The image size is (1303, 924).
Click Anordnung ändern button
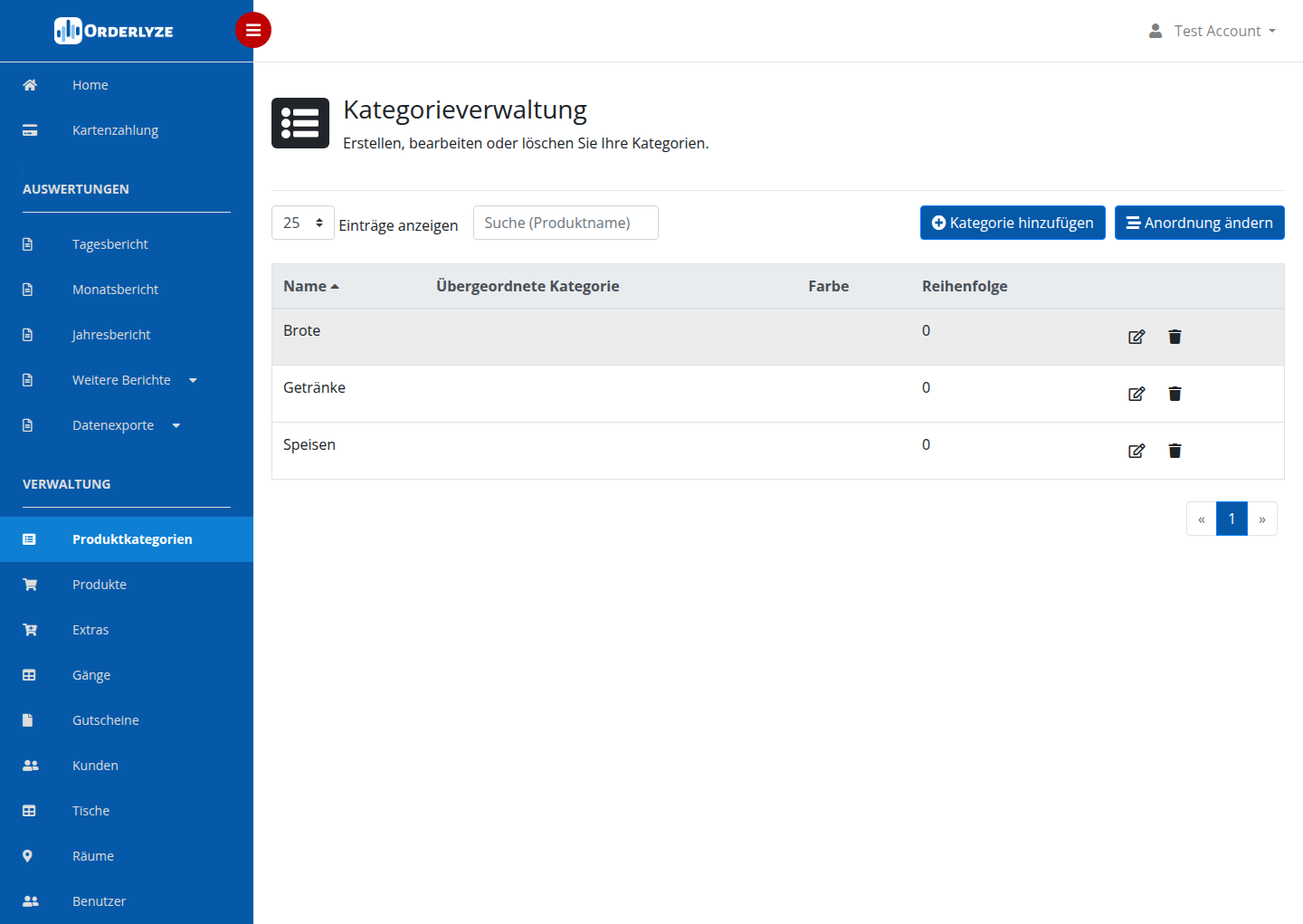(1200, 223)
